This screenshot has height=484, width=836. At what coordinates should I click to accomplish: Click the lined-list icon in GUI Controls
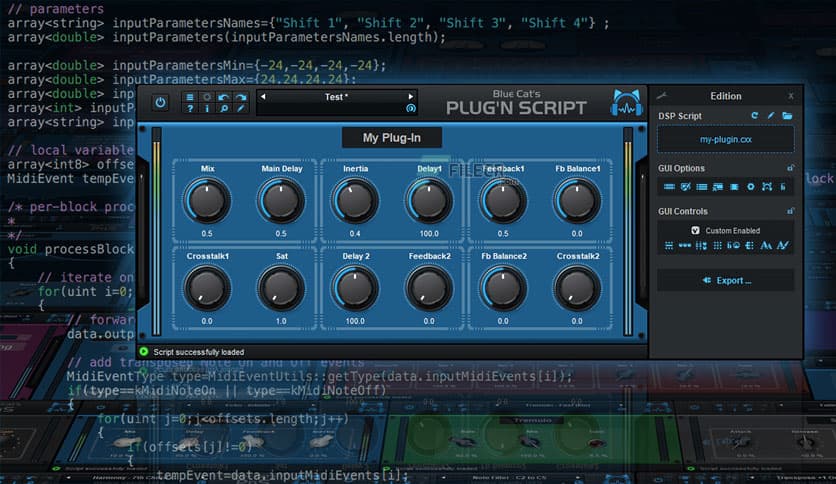tap(749, 246)
